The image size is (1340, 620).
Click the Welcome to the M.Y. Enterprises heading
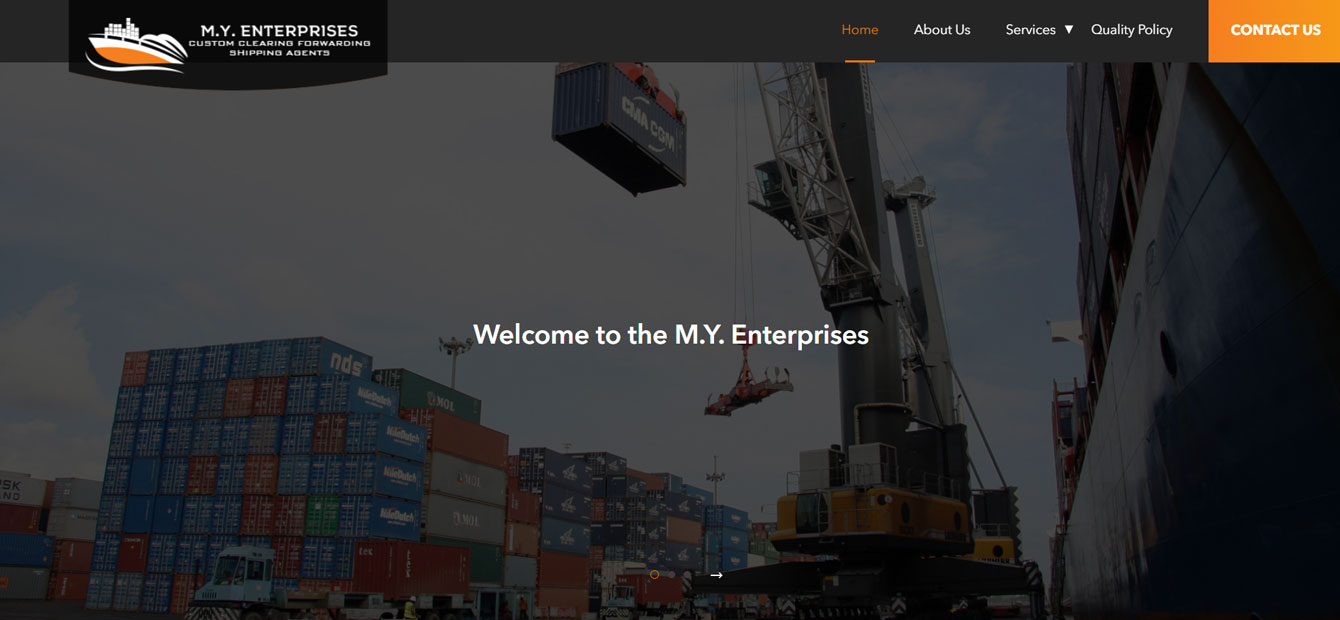tap(671, 334)
